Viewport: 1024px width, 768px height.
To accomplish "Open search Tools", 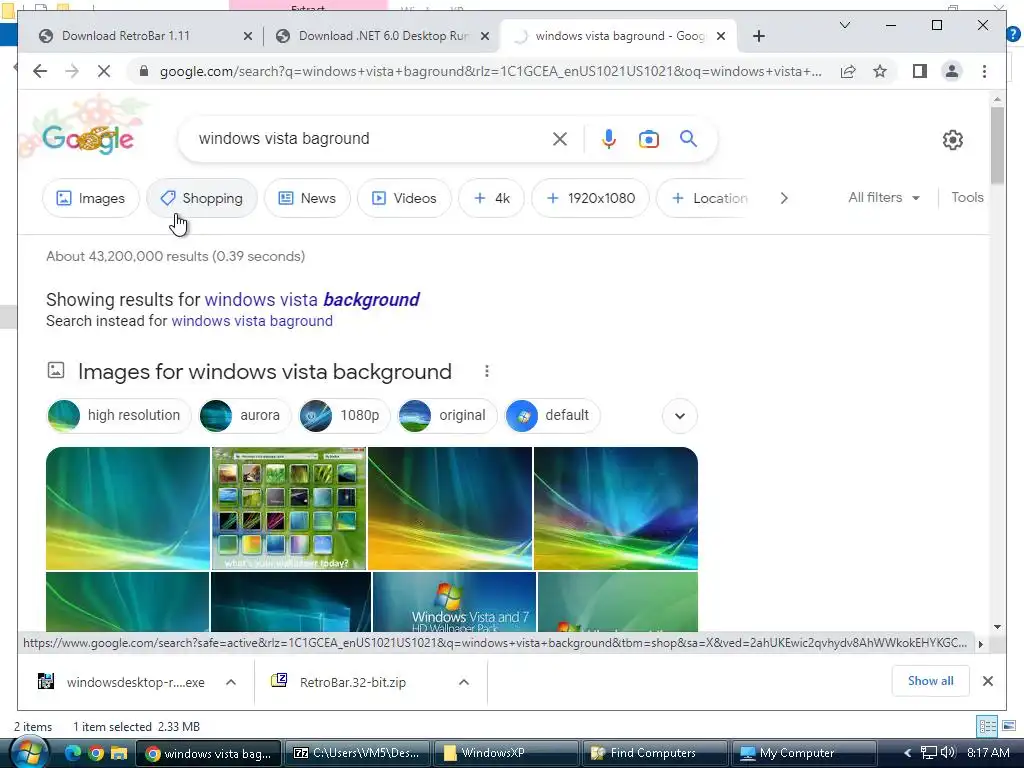I will tap(967, 197).
